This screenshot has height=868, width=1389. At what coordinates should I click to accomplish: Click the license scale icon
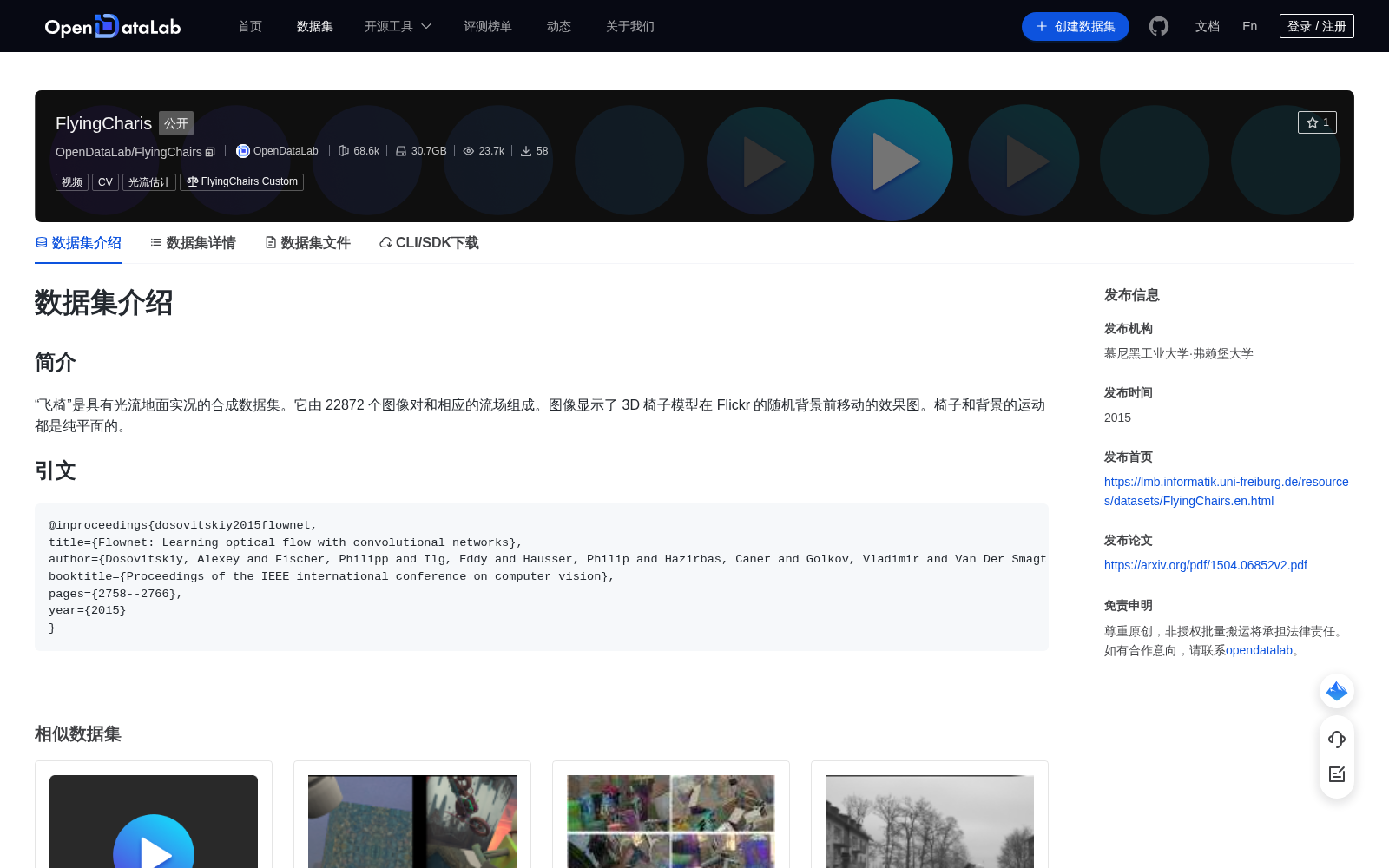point(193,181)
